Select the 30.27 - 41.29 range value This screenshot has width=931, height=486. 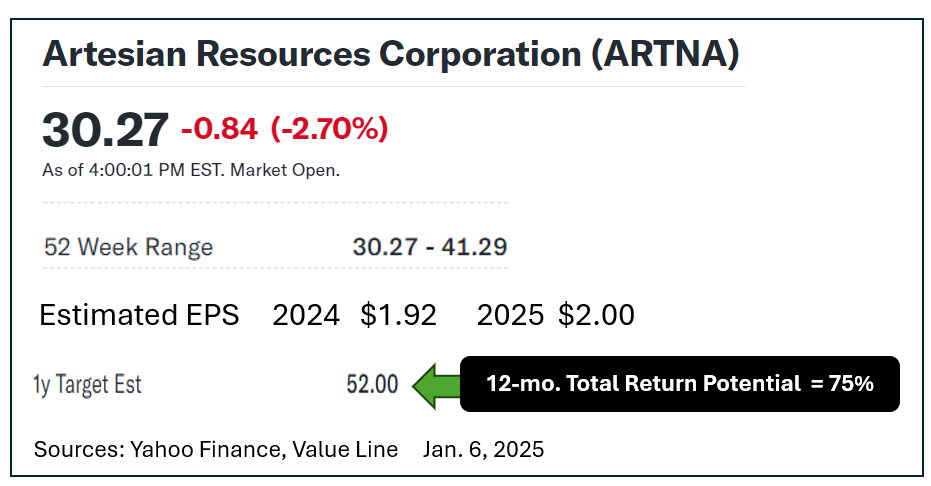tap(430, 246)
